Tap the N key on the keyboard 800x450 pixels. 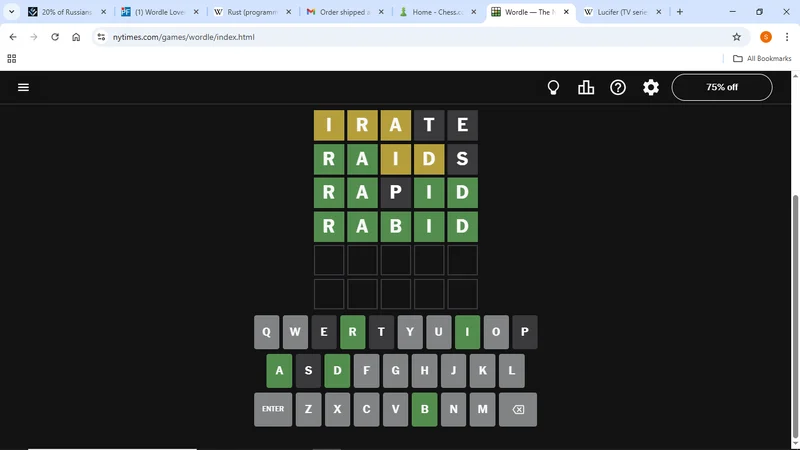tap(454, 409)
